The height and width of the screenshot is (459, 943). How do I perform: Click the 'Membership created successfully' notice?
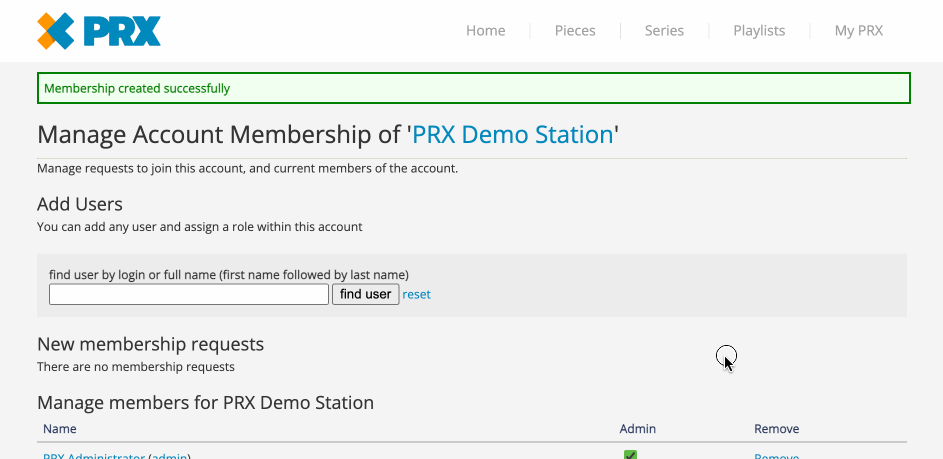(x=474, y=88)
